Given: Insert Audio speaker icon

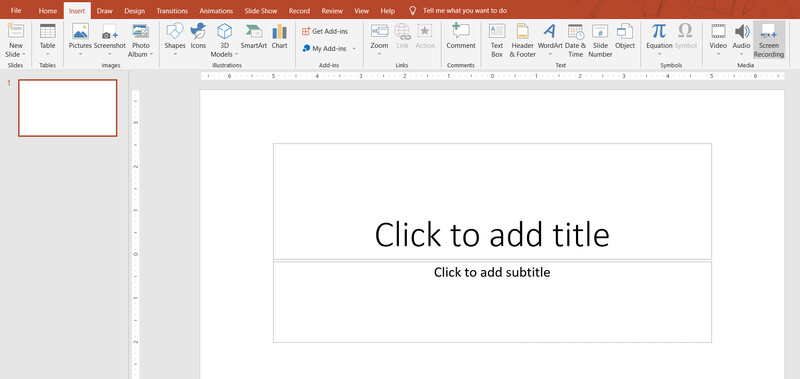Looking at the screenshot, I should (x=741, y=31).
